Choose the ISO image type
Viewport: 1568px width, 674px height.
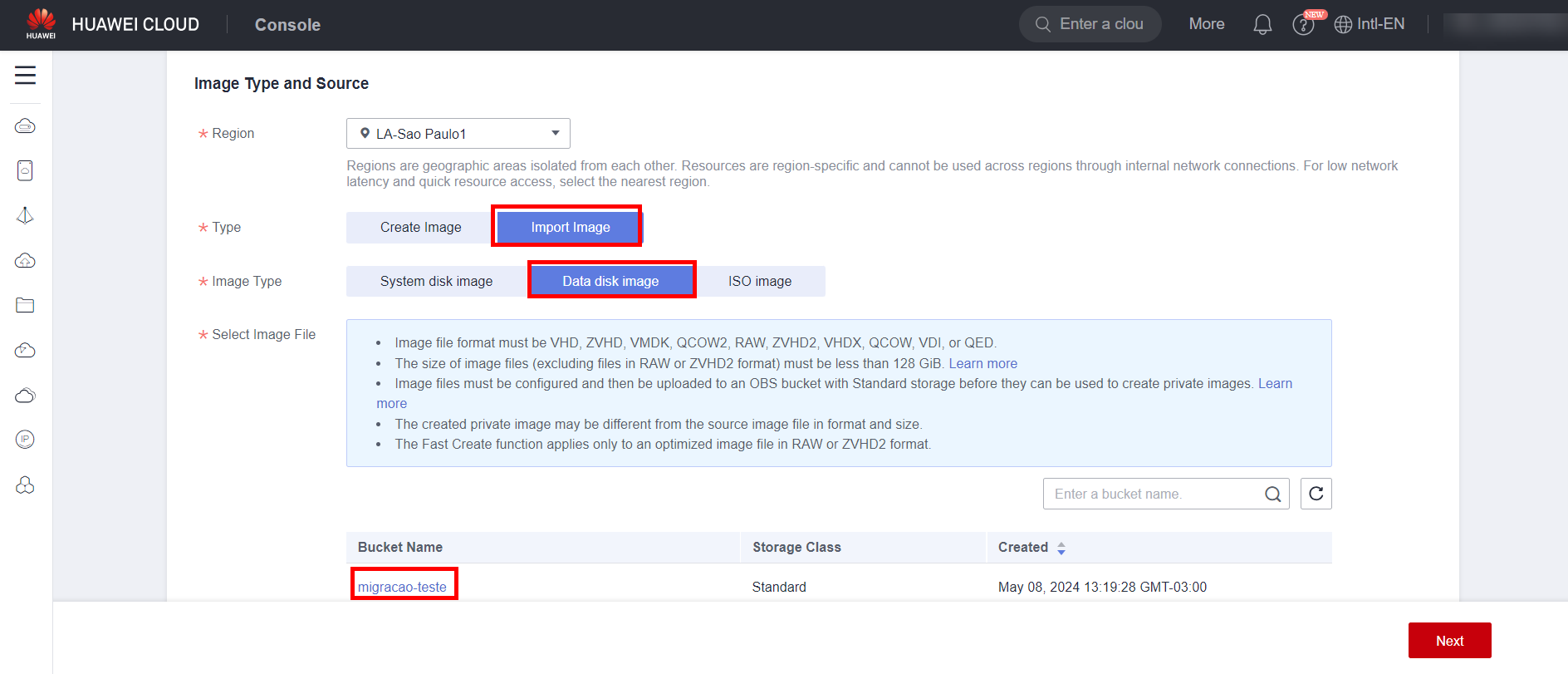click(x=760, y=282)
